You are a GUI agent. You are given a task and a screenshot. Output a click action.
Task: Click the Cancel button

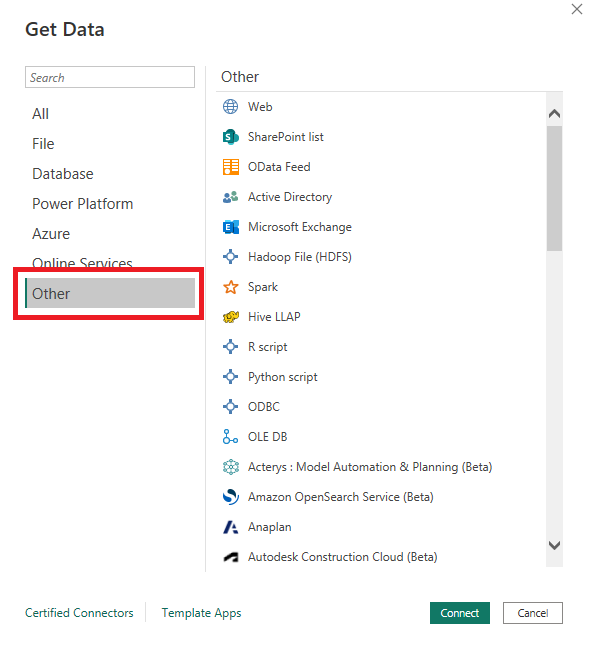[533, 613]
